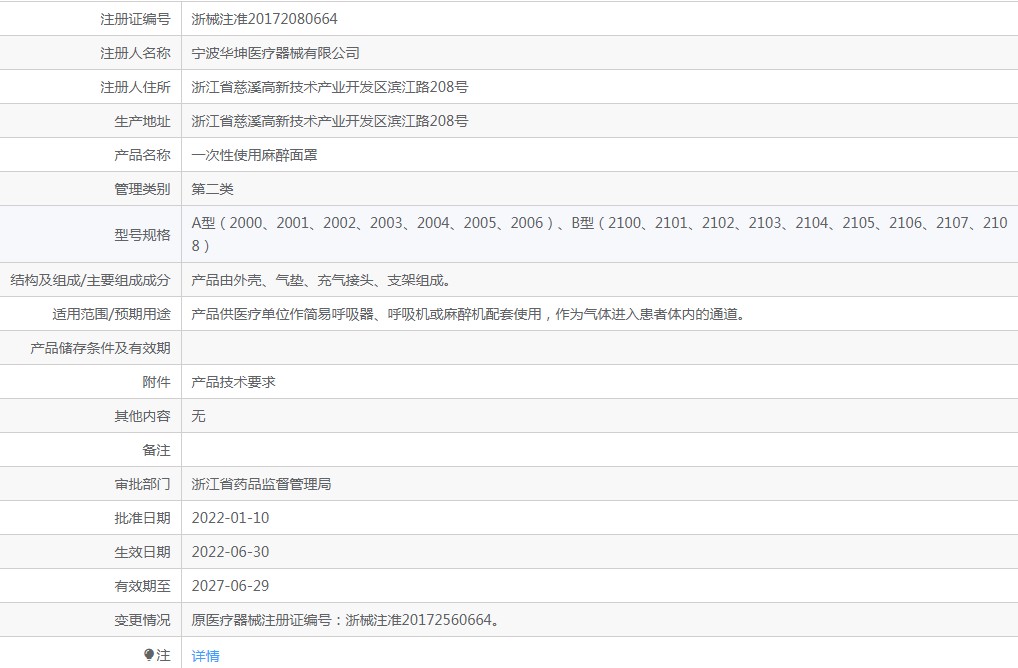Select the attachment value 产品技术要求

pos(233,382)
